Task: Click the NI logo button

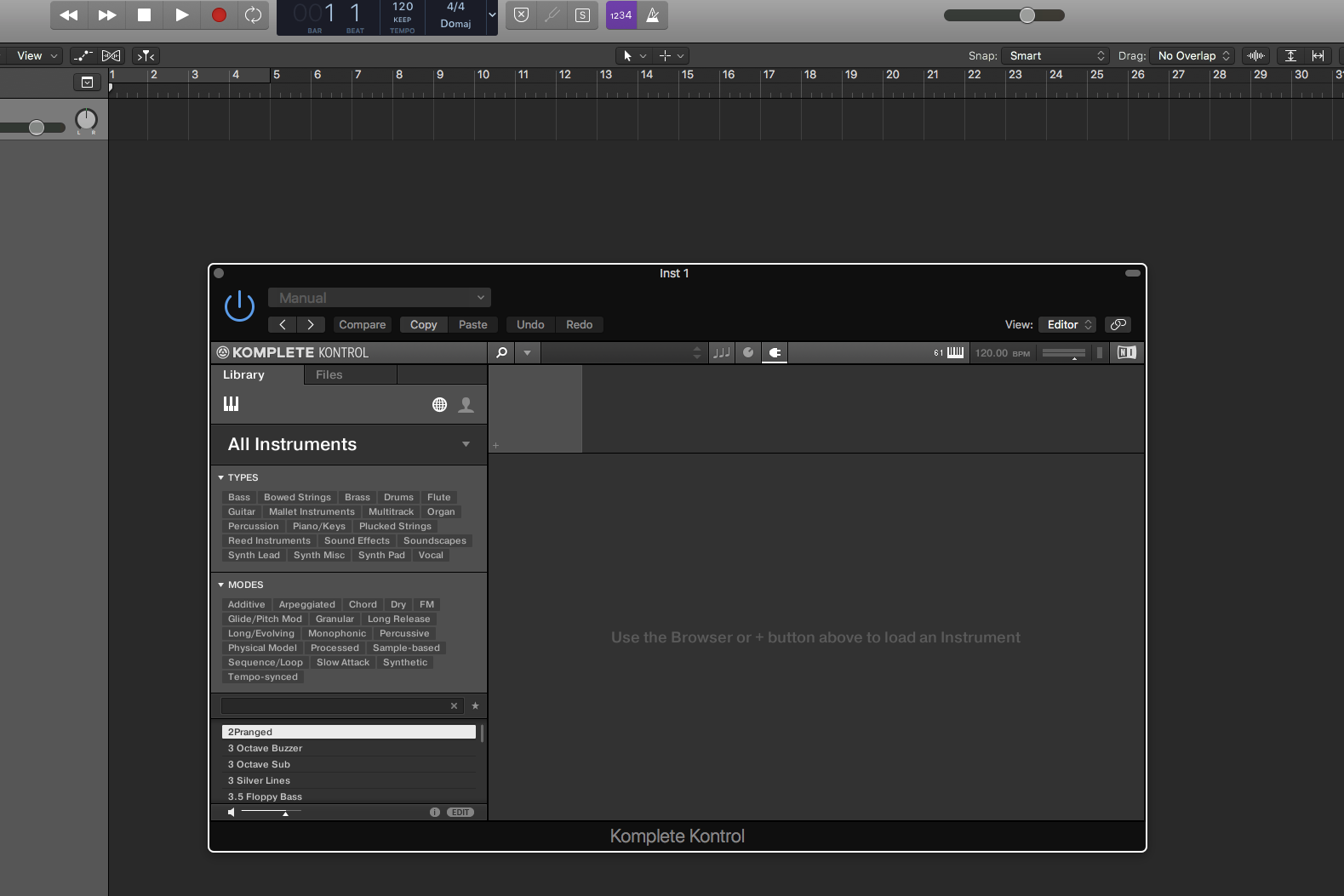Action: coord(1126,352)
